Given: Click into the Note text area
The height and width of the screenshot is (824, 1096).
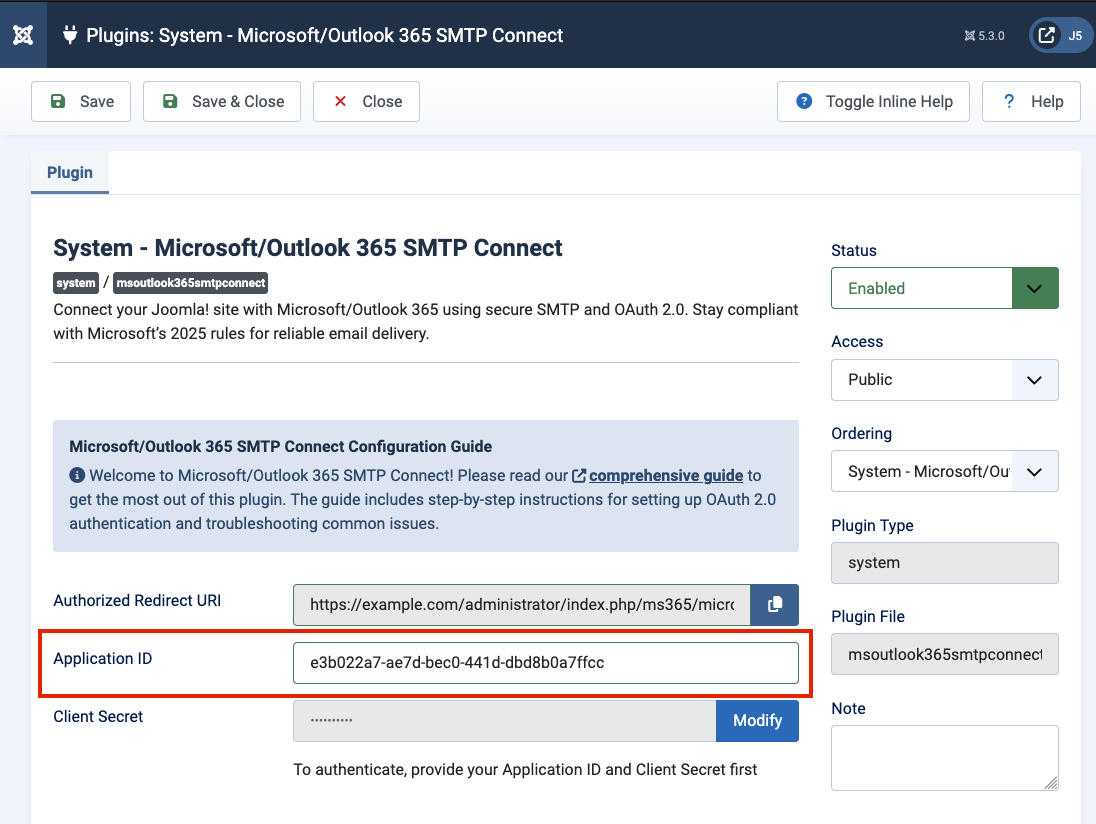Looking at the screenshot, I should (x=944, y=758).
